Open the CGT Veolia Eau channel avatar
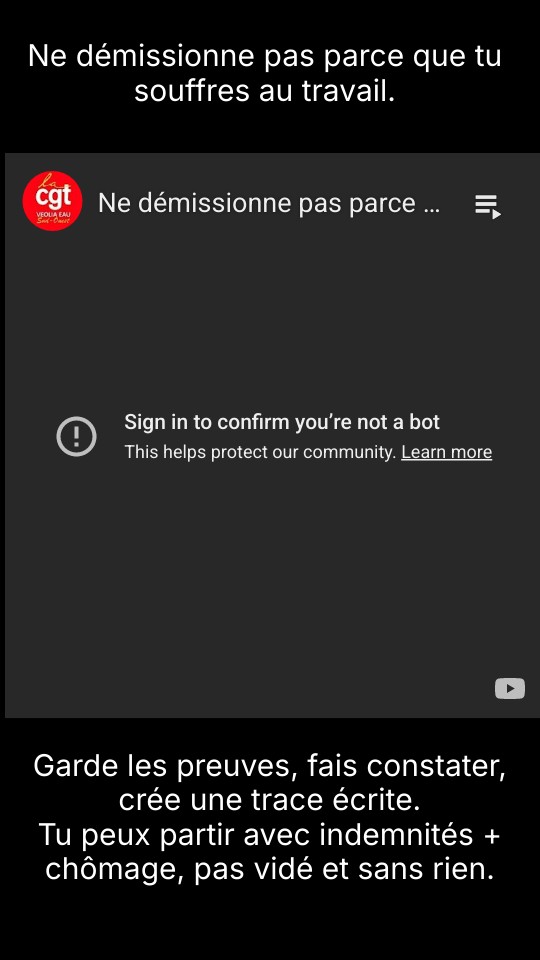Viewport: 540px width, 960px height. pos(52,201)
